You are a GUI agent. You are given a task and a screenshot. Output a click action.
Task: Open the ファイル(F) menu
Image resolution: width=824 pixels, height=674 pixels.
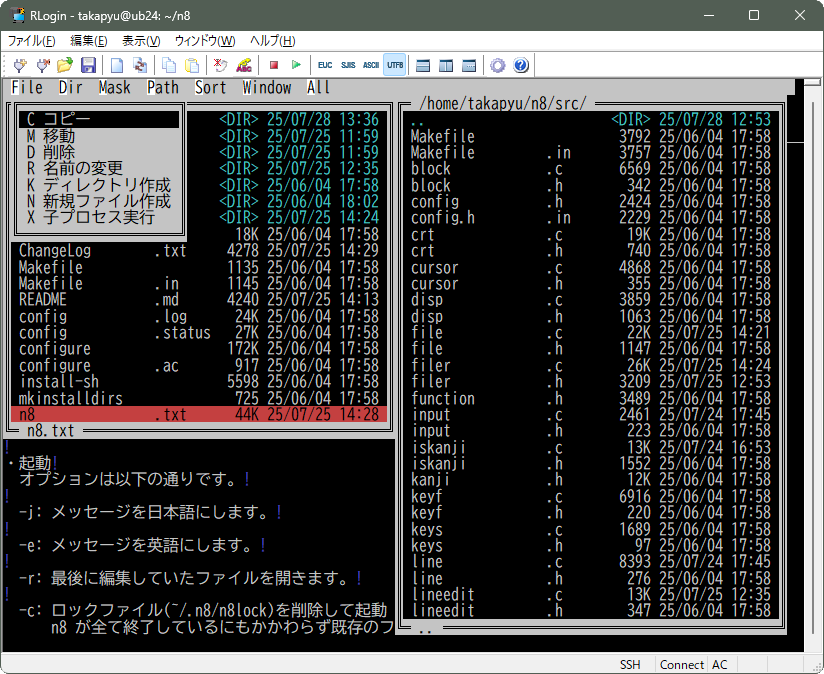point(31,41)
